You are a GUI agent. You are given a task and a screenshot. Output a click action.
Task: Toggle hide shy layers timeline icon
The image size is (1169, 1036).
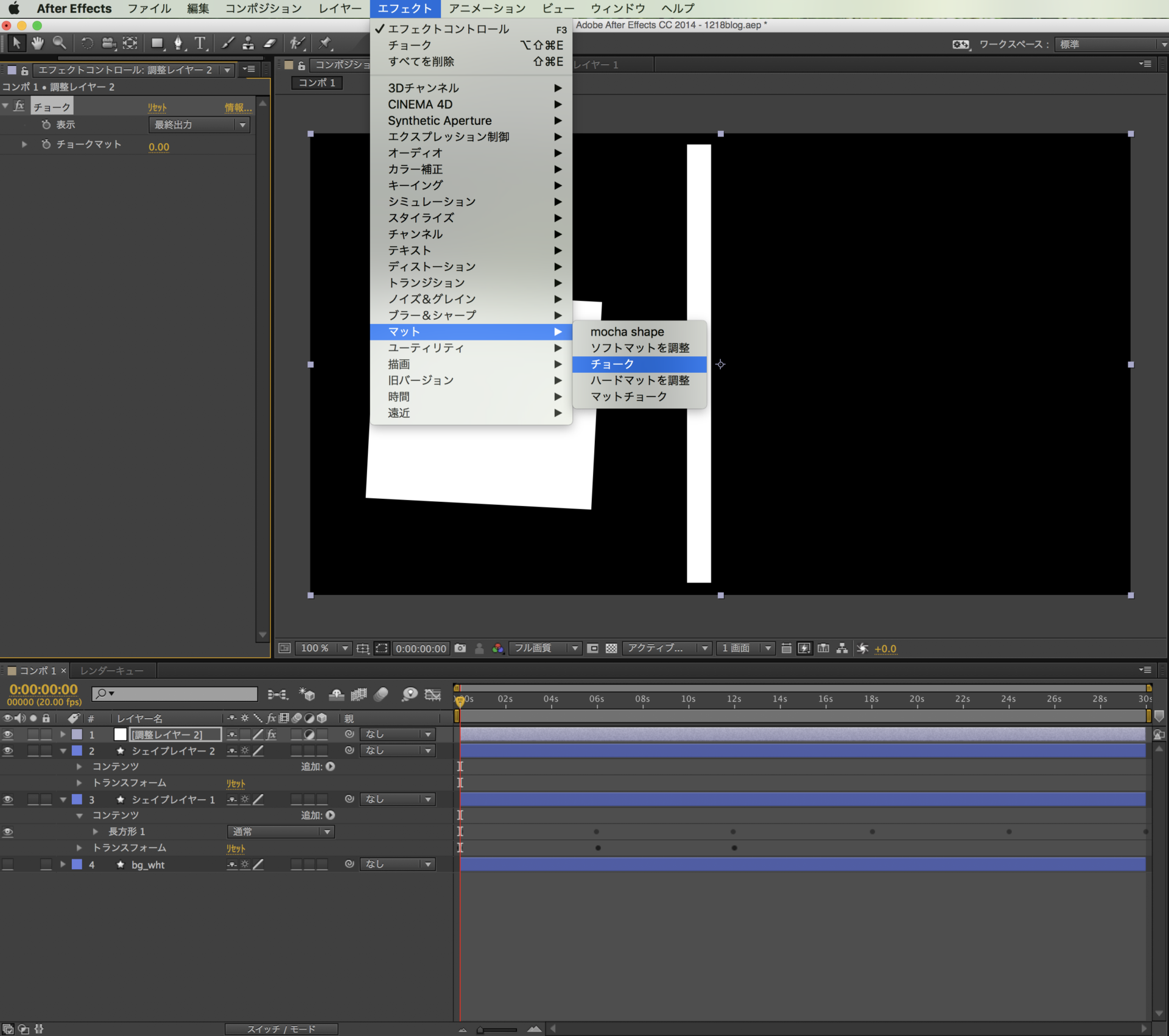coord(336,695)
